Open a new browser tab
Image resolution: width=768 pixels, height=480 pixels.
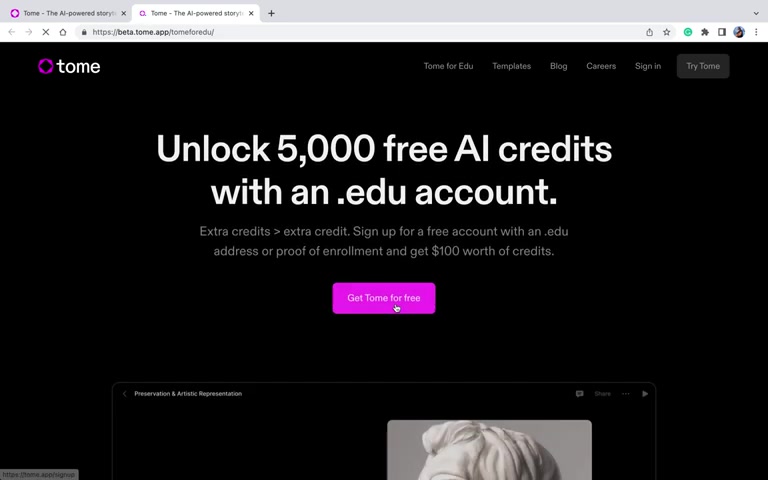coord(271,13)
